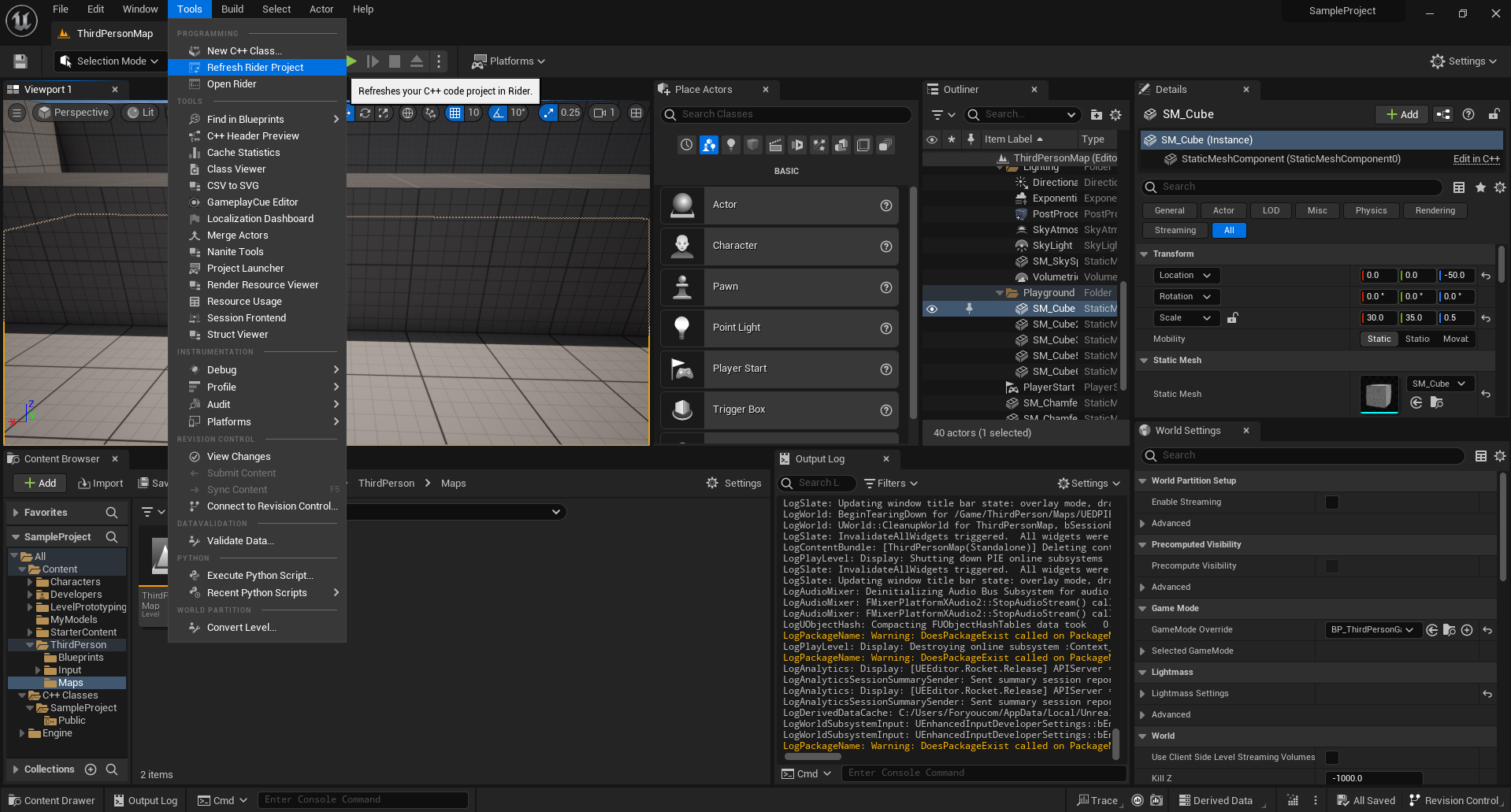The width and height of the screenshot is (1511, 812).
Task: Create new folder in Outliner
Action: (x=1096, y=114)
